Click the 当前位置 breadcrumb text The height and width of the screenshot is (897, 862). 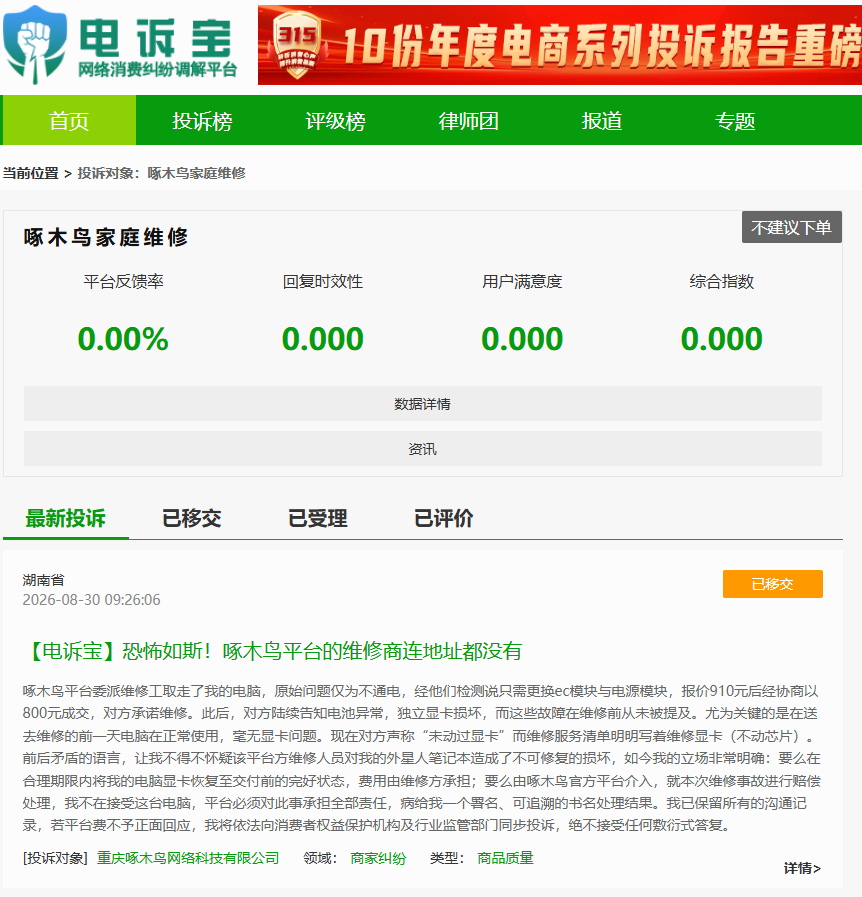tap(31, 173)
